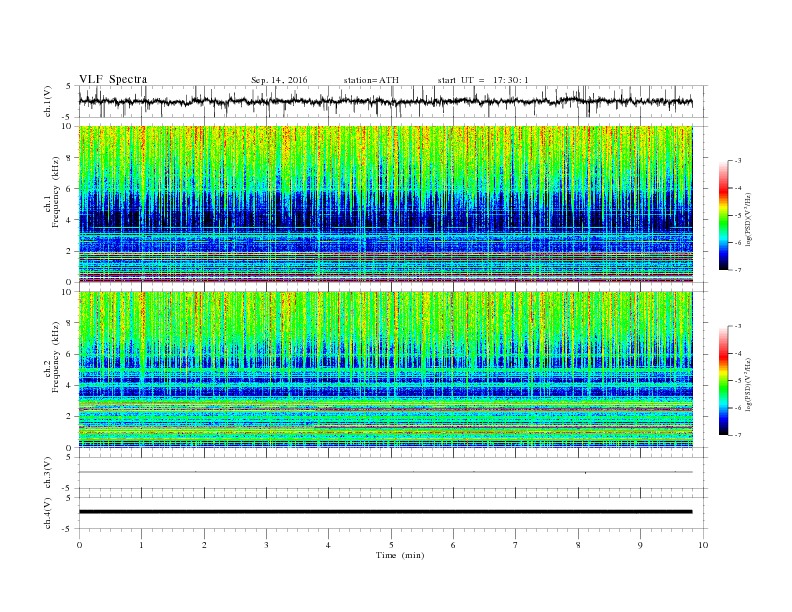The image size is (792, 612).
Task: Click time axis tick label "3"
Action: [266, 545]
